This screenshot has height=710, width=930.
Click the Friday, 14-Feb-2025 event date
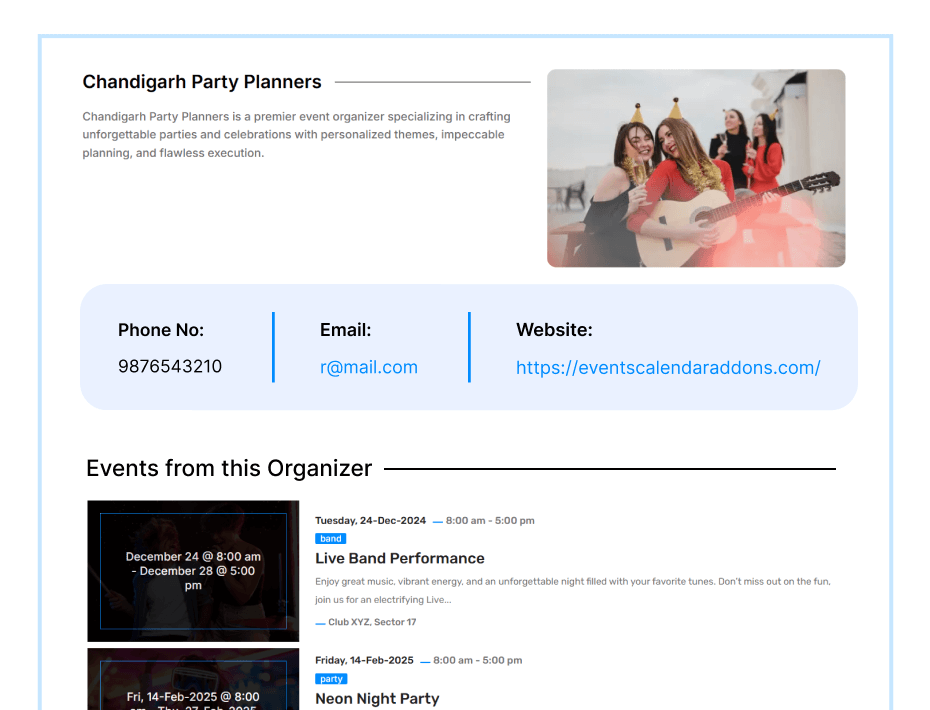[364, 660]
